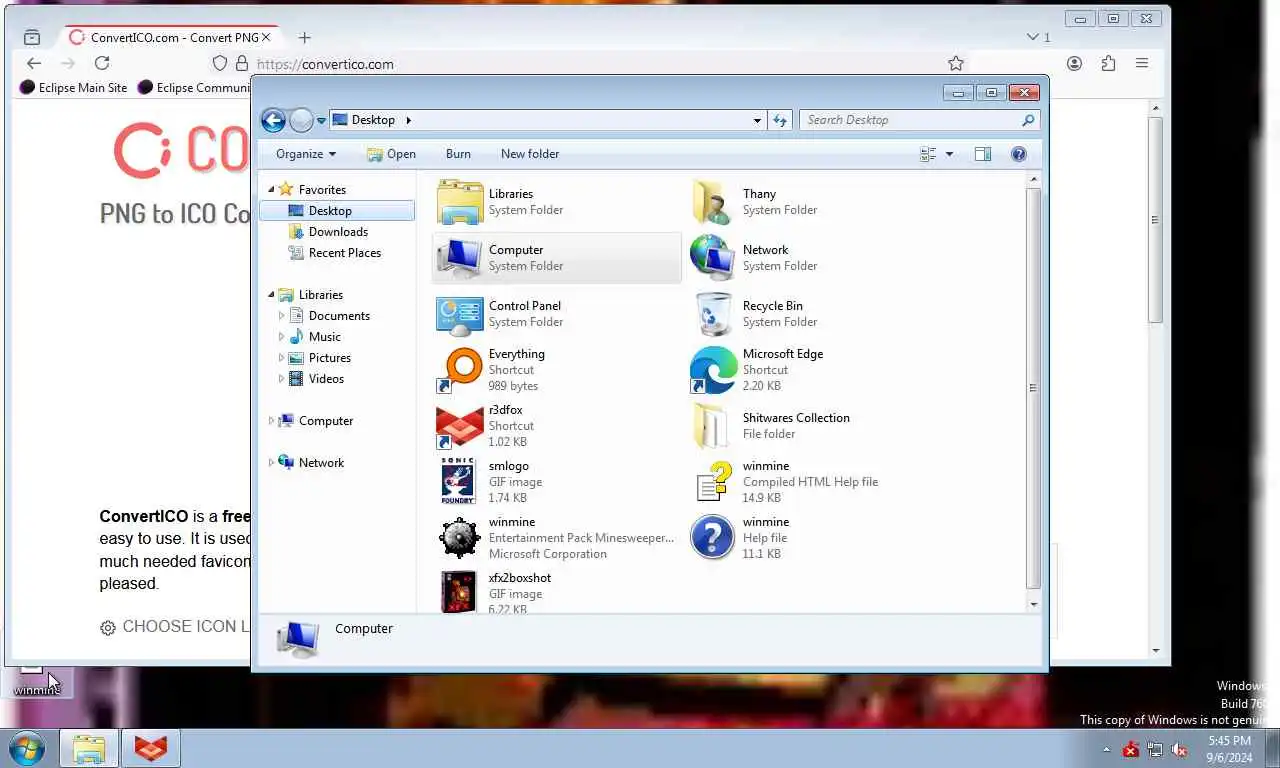Open Explorer Help question mark button
1280x768 pixels.
(x=1019, y=154)
